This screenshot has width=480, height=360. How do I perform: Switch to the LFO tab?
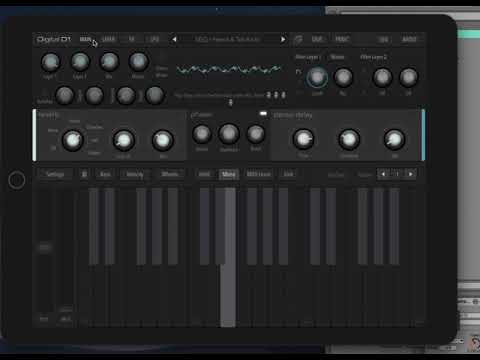[x=154, y=39]
